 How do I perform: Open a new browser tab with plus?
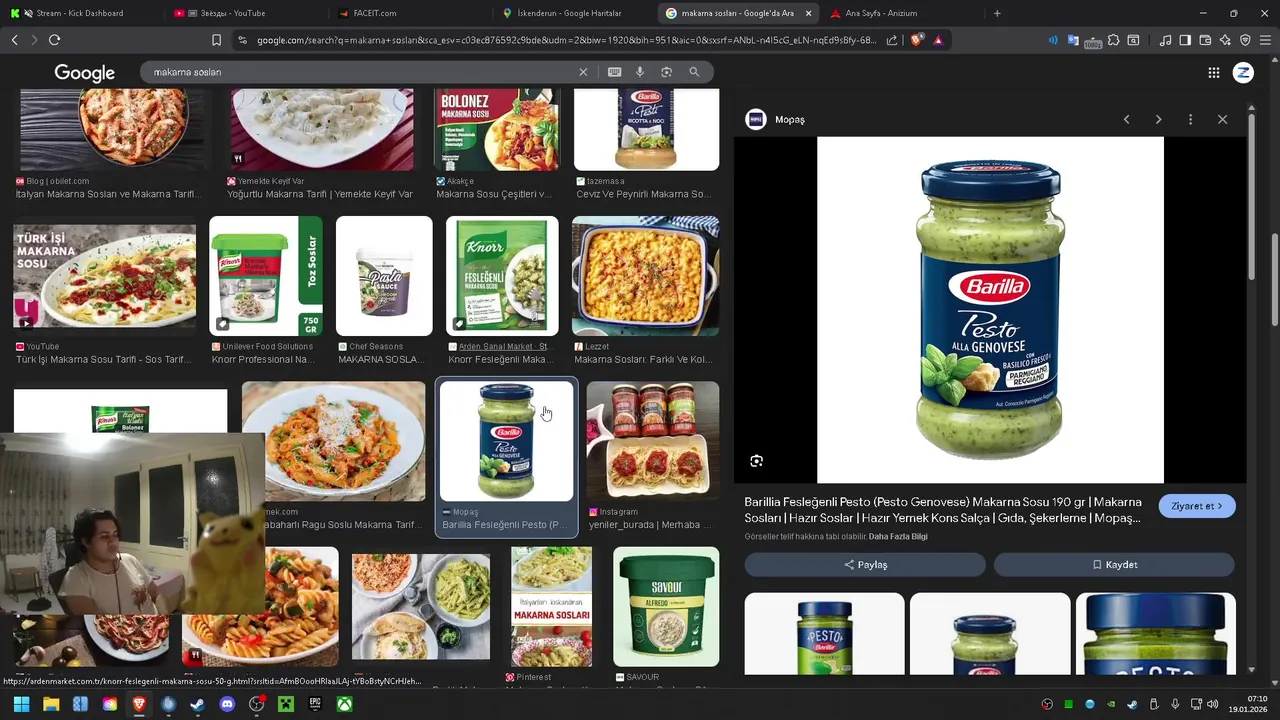pos(997,13)
